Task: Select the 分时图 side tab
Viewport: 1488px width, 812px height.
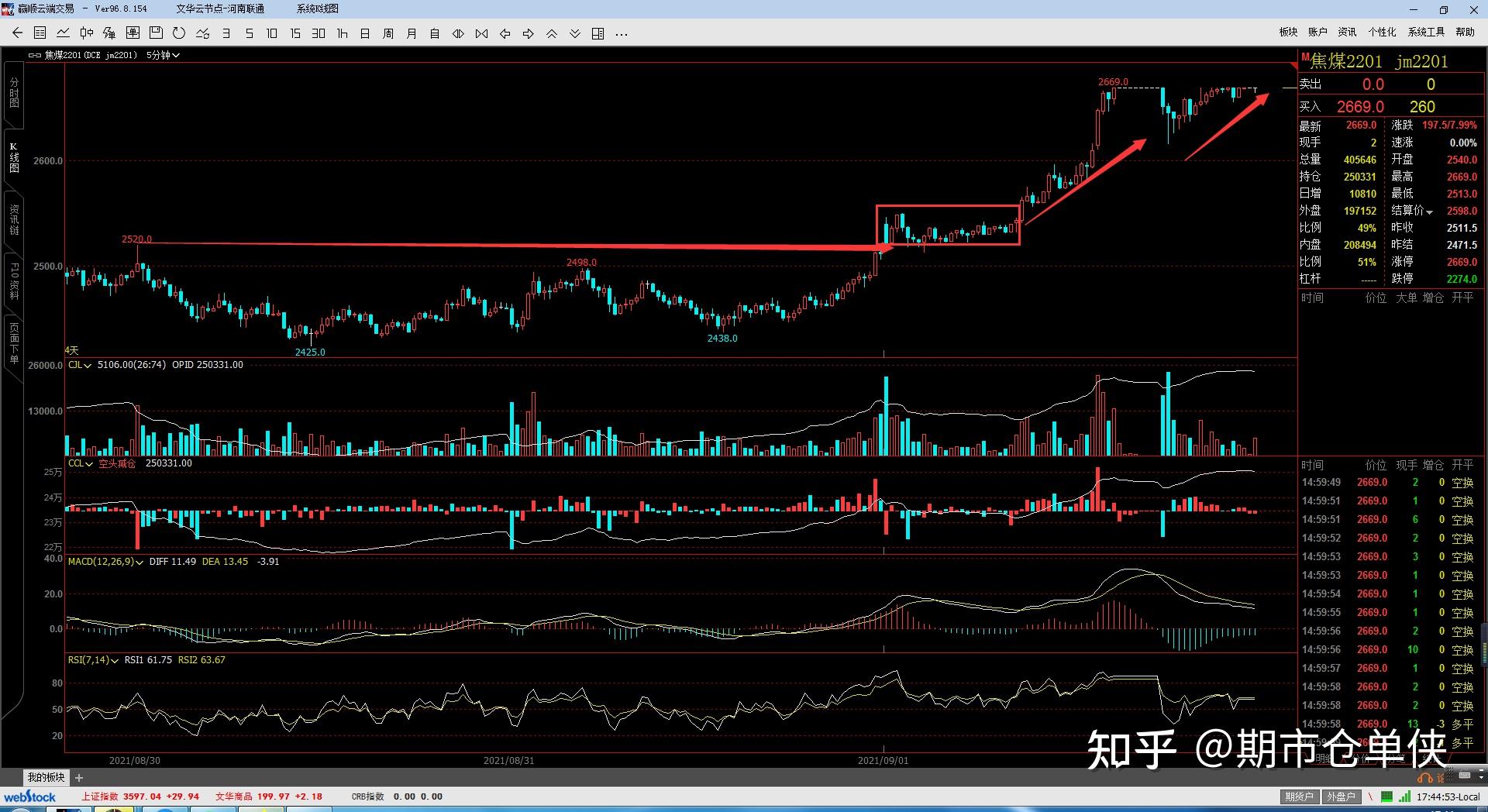Action: coord(14,93)
